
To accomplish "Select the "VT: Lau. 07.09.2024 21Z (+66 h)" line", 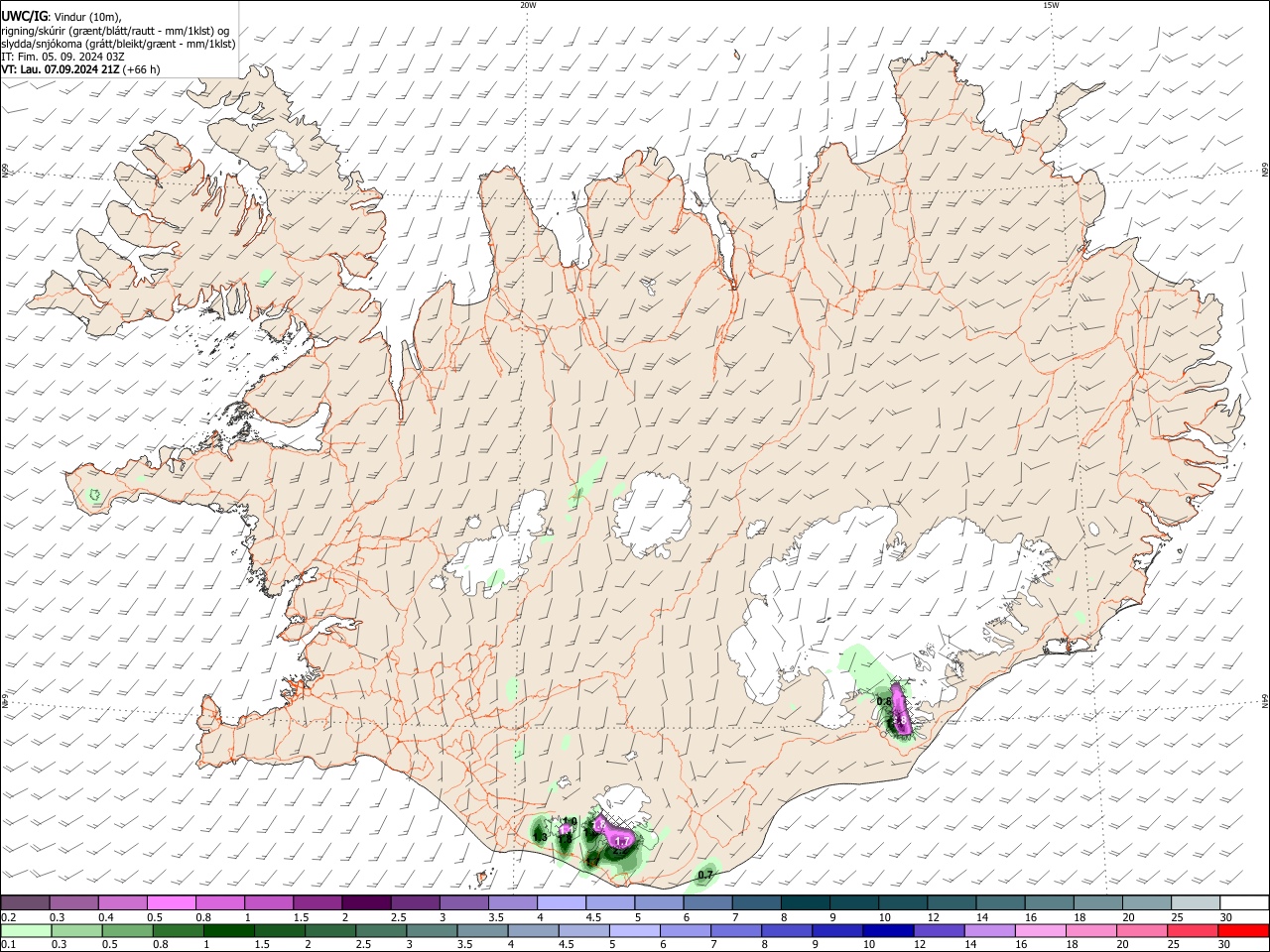I will [x=80, y=69].
